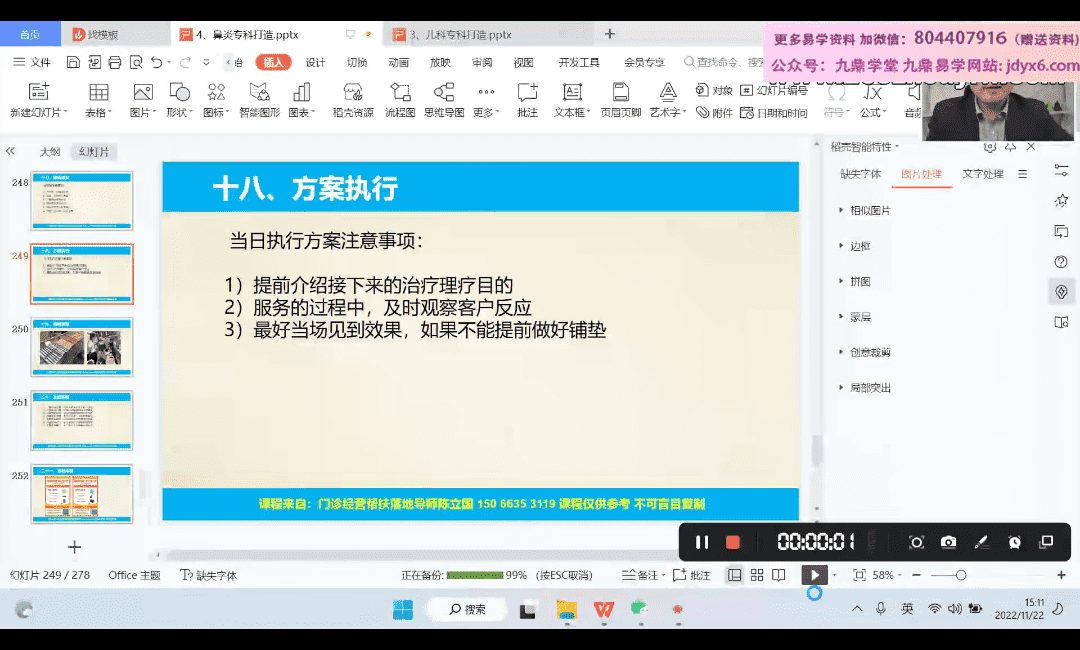Switch to slide sorter grid view
The image size is (1080, 650).
coord(757,575)
